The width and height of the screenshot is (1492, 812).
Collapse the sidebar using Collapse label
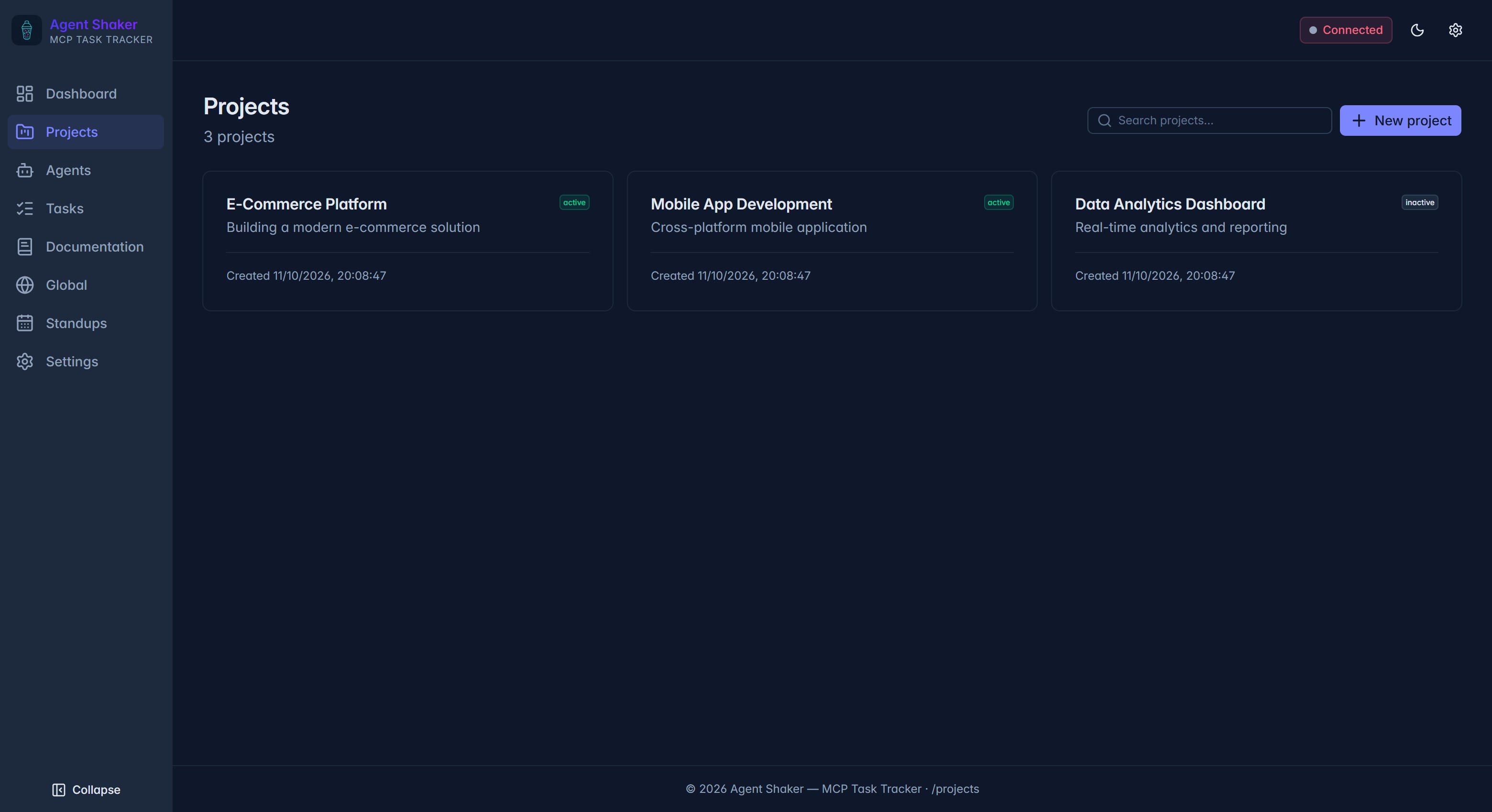(x=96, y=790)
